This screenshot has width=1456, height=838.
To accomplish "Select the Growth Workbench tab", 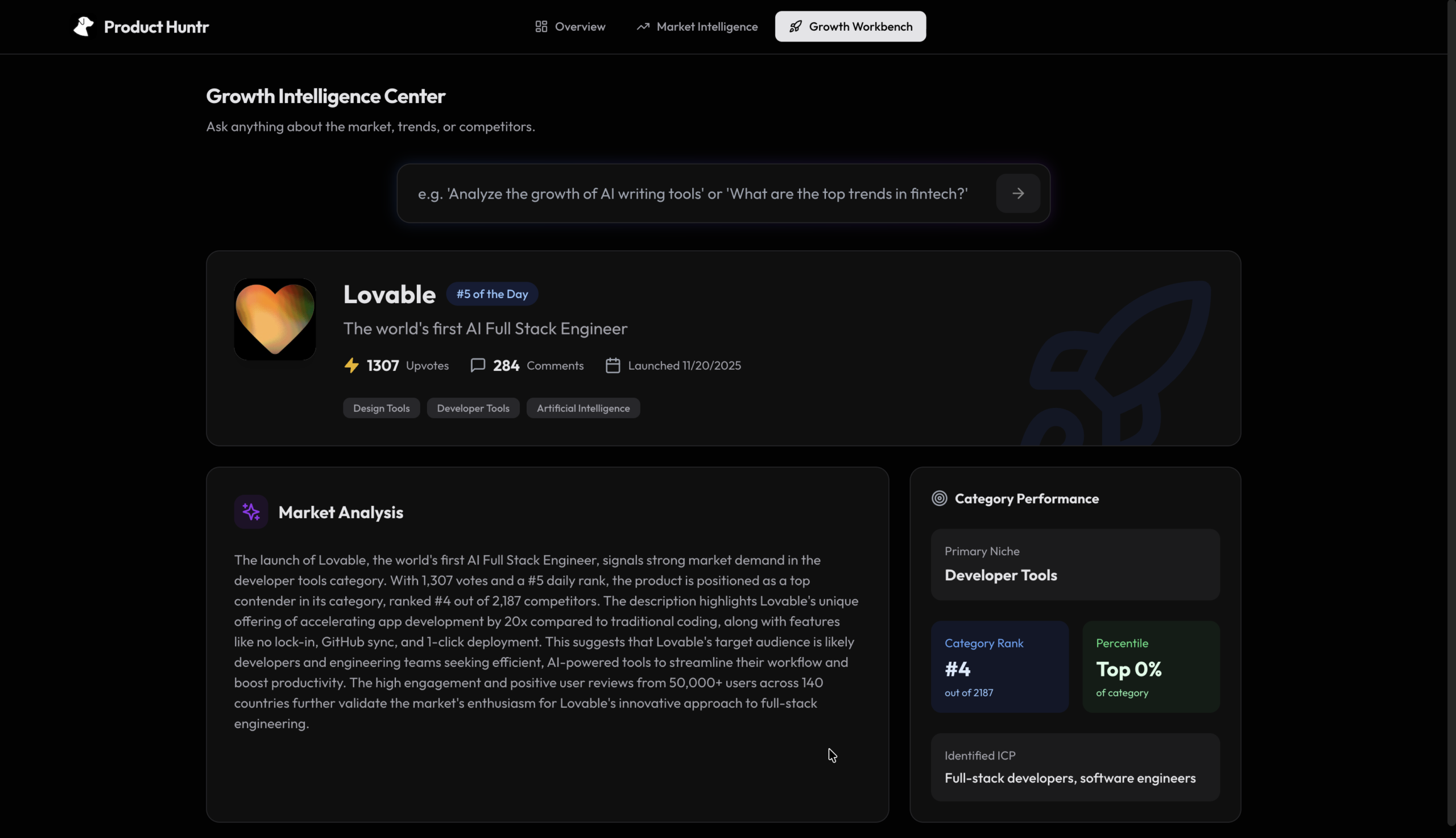I will (x=850, y=27).
